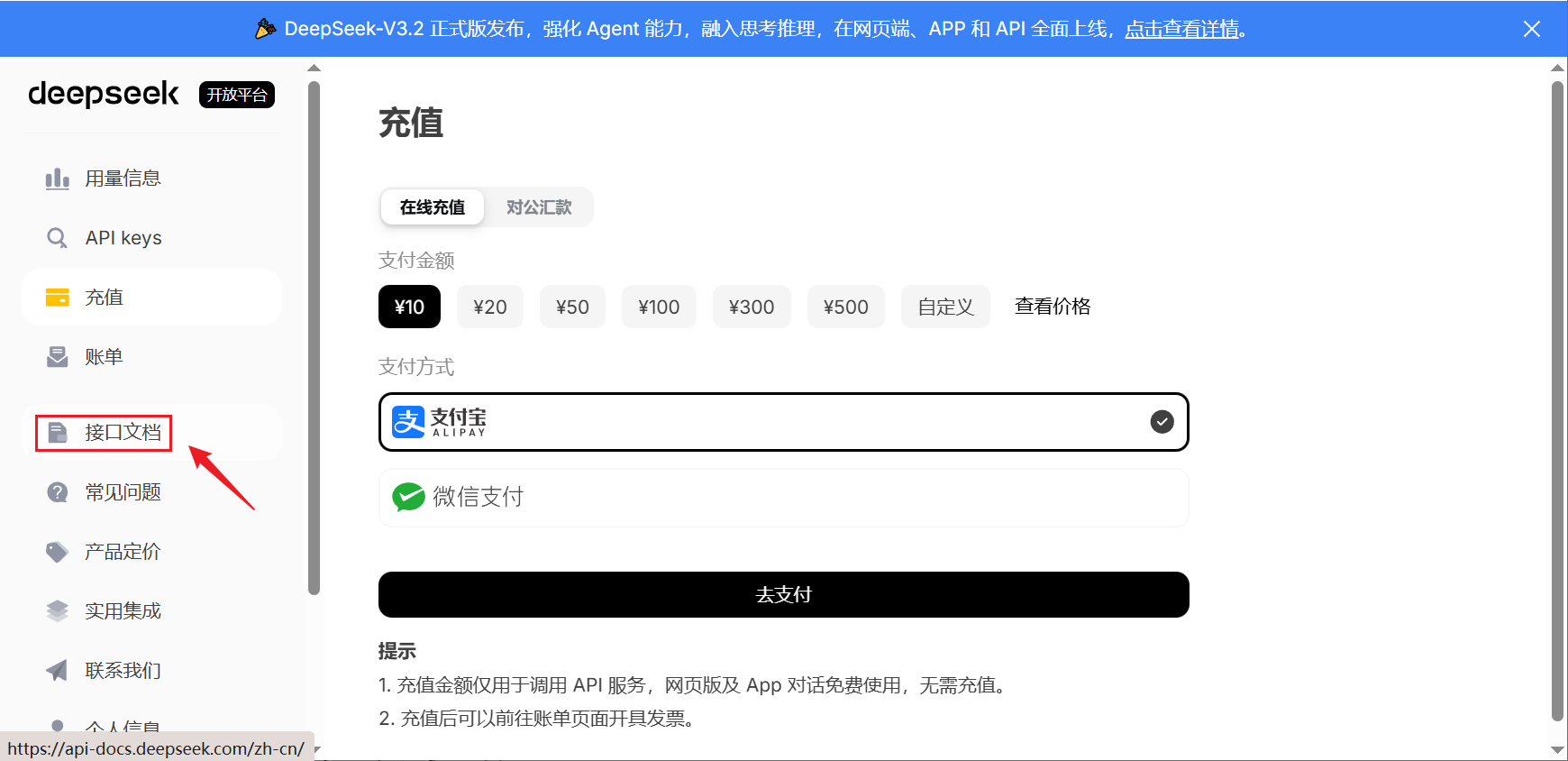Viewport: 1568px width, 761px height.
Task: Open the API keys page
Action: click(x=151, y=238)
